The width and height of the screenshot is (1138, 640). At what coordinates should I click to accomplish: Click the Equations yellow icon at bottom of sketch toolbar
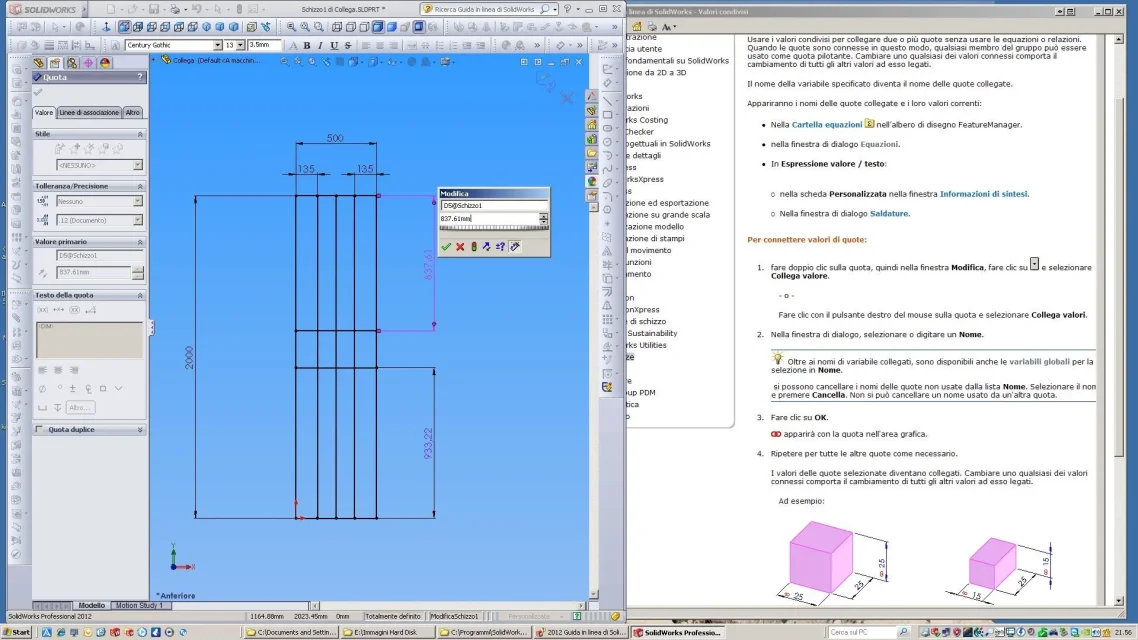click(x=607, y=387)
